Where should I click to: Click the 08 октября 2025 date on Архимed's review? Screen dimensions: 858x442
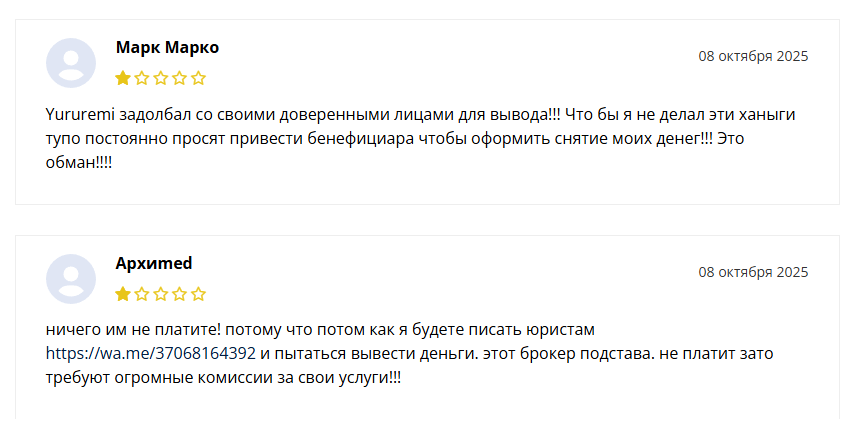click(x=753, y=272)
